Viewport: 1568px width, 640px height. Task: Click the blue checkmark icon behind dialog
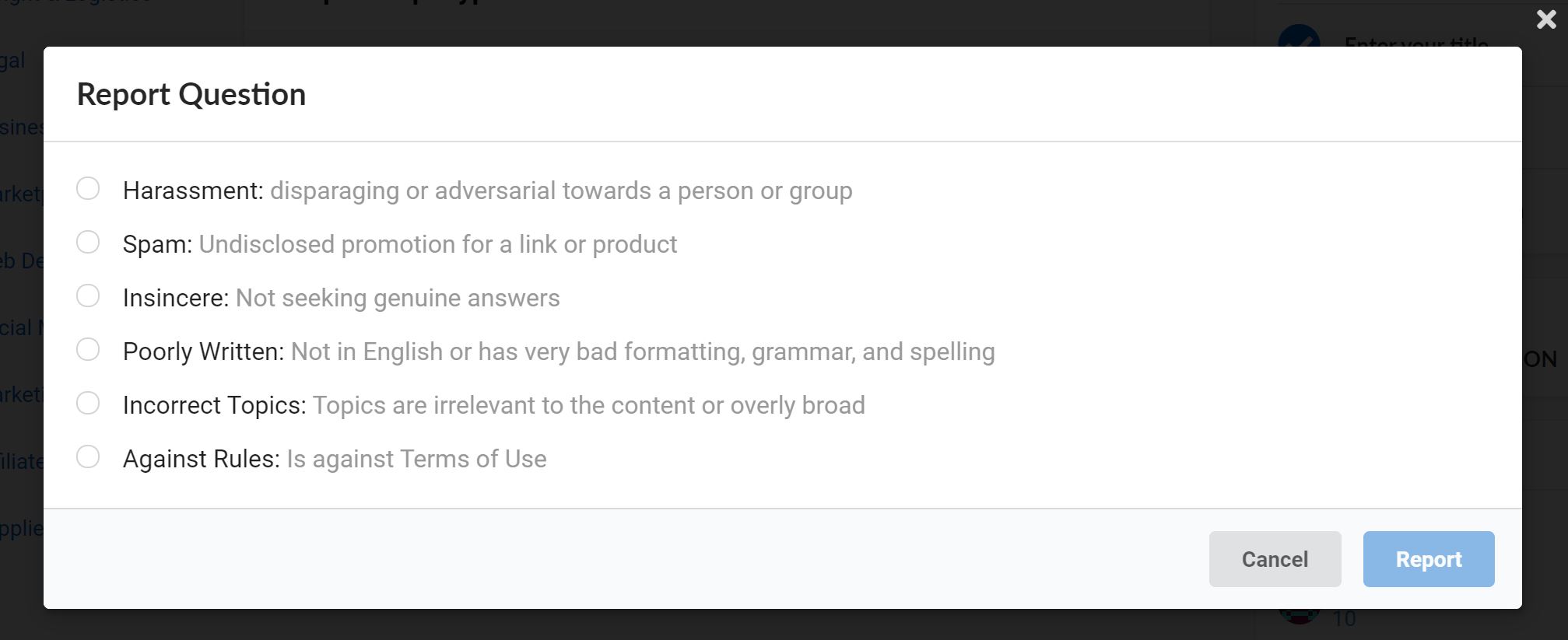tap(1299, 37)
